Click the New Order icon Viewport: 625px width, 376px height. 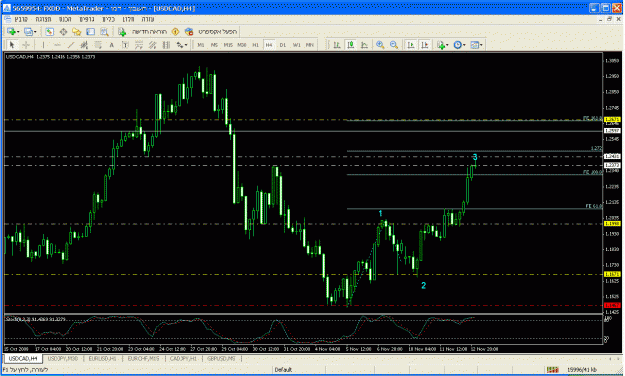pyautogui.click(x=122, y=31)
